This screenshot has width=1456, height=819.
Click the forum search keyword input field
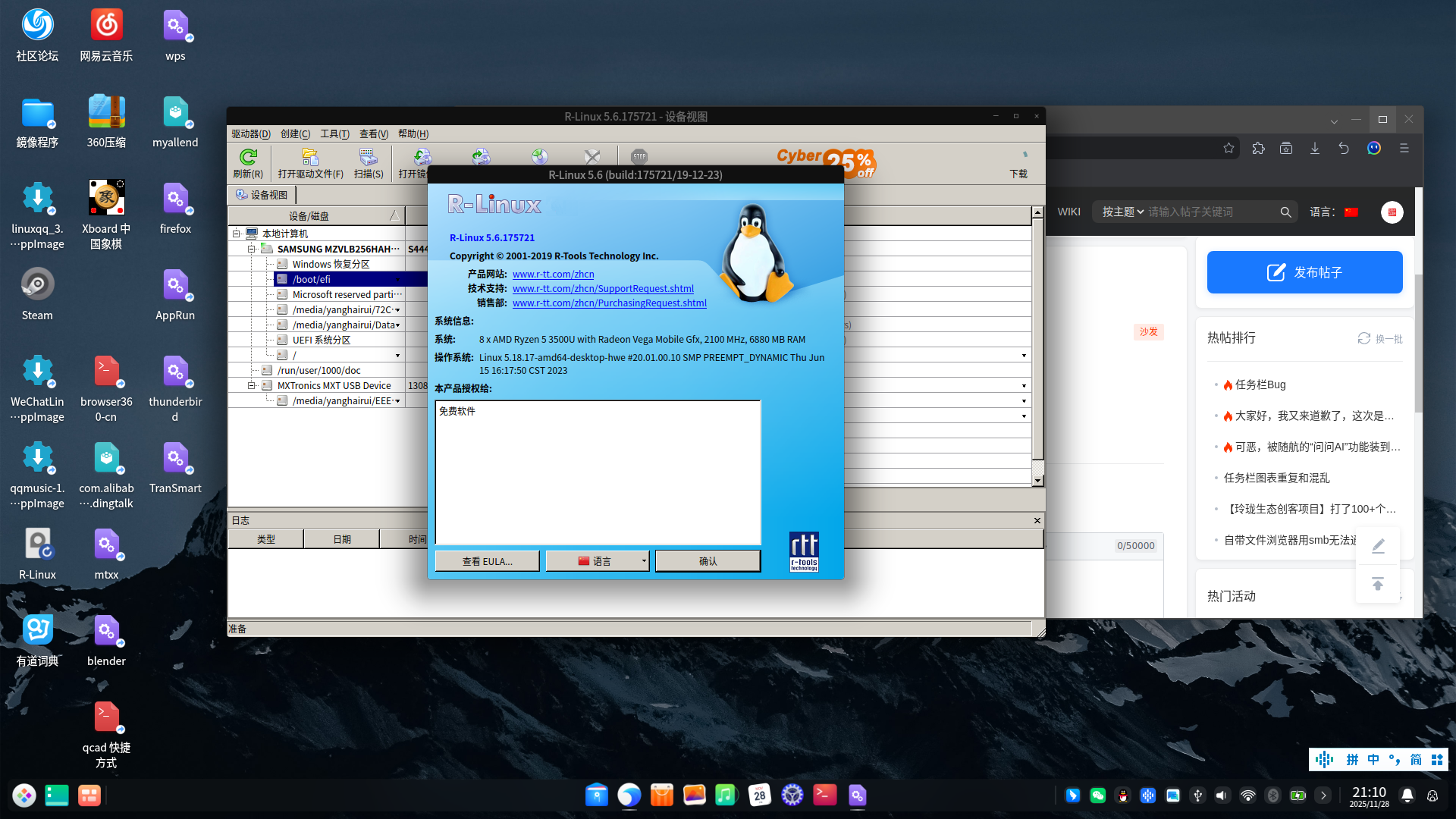coord(1211,212)
